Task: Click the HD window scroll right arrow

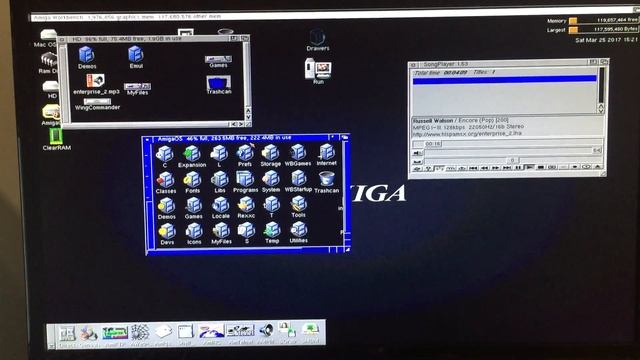Action: pos(240,124)
